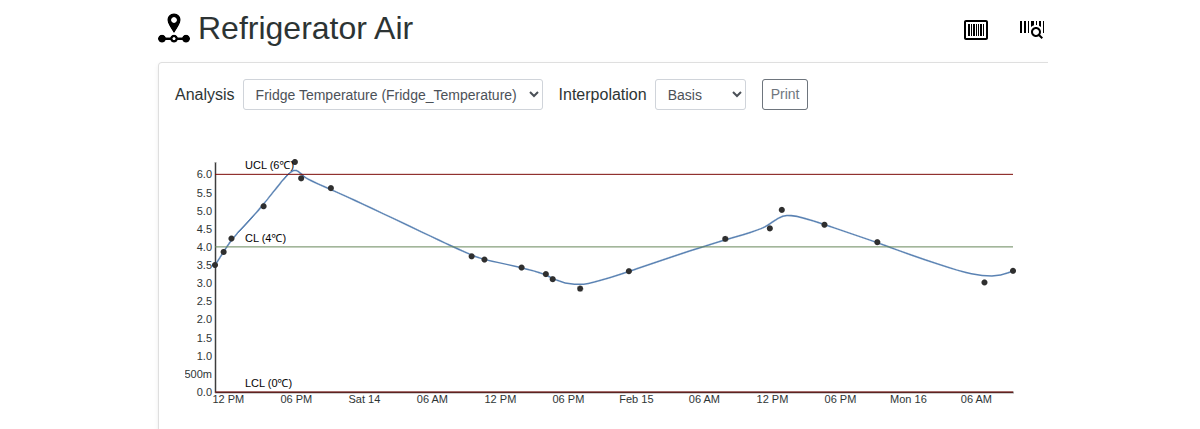Select the UCL (6°C) label
Screen dimensions: 1200x429
[x=268, y=165]
